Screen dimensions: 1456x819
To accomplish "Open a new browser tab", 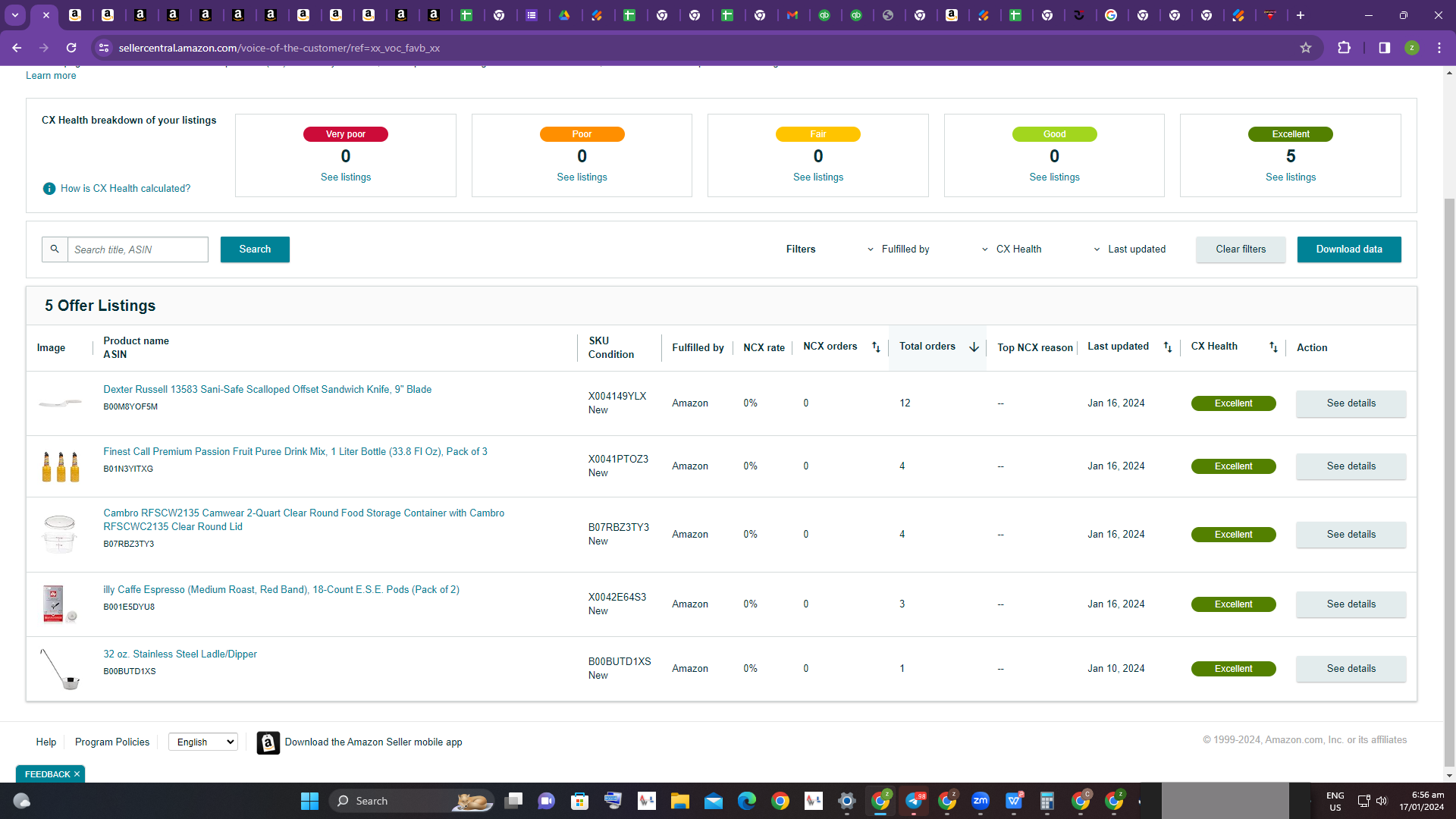I will coord(1300,15).
